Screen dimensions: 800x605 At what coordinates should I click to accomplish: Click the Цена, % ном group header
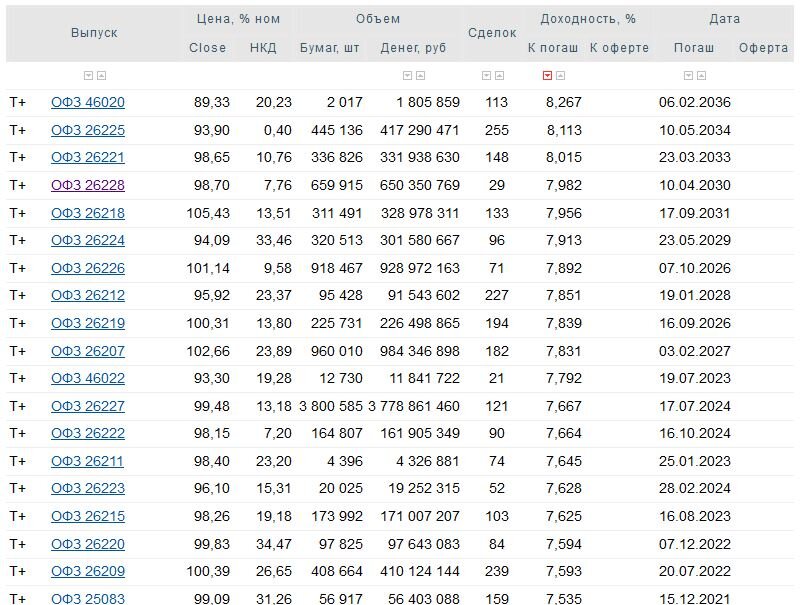238,19
